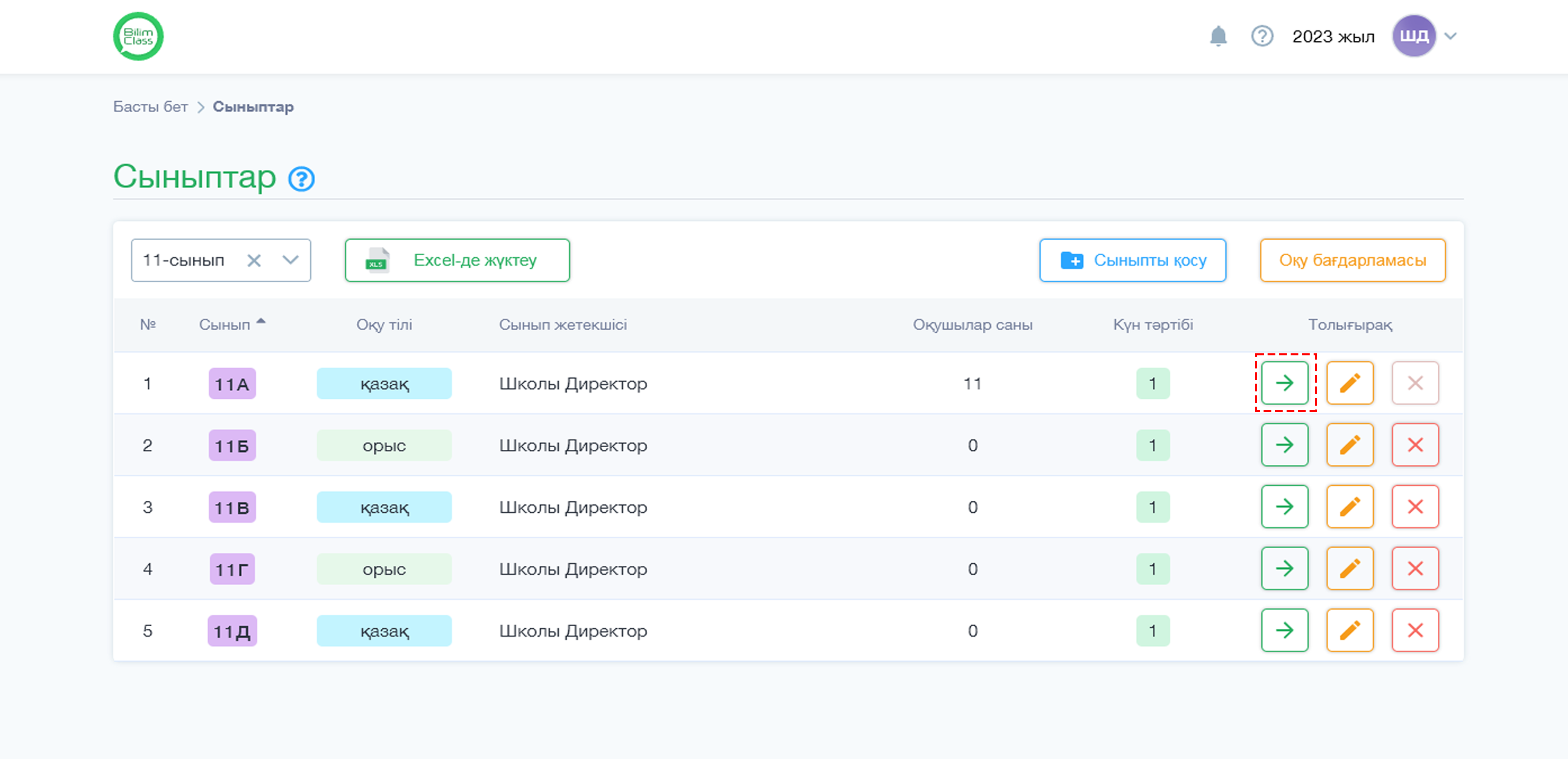Image resolution: width=1568 pixels, height=759 pixels.
Task: Edit class 11Г with pencil icon
Action: click(x=1350, y=568)
